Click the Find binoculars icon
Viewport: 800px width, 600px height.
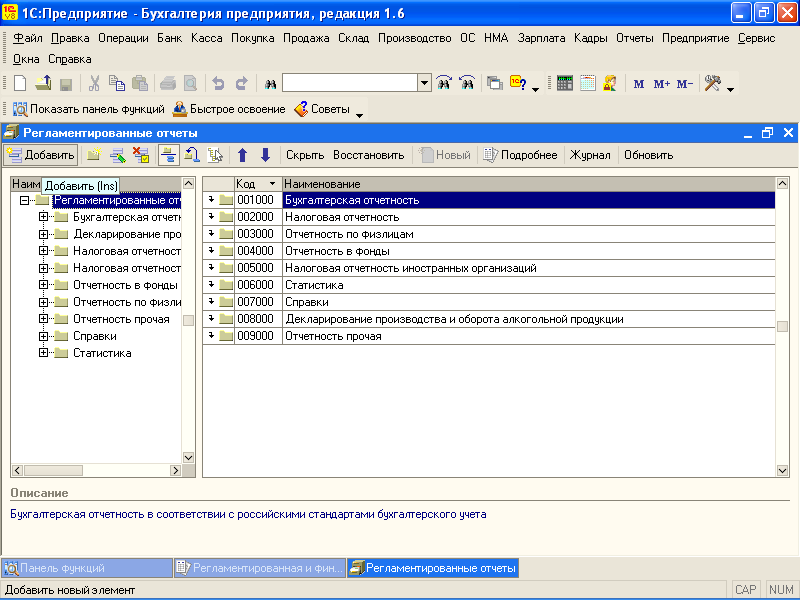(270, 84)
